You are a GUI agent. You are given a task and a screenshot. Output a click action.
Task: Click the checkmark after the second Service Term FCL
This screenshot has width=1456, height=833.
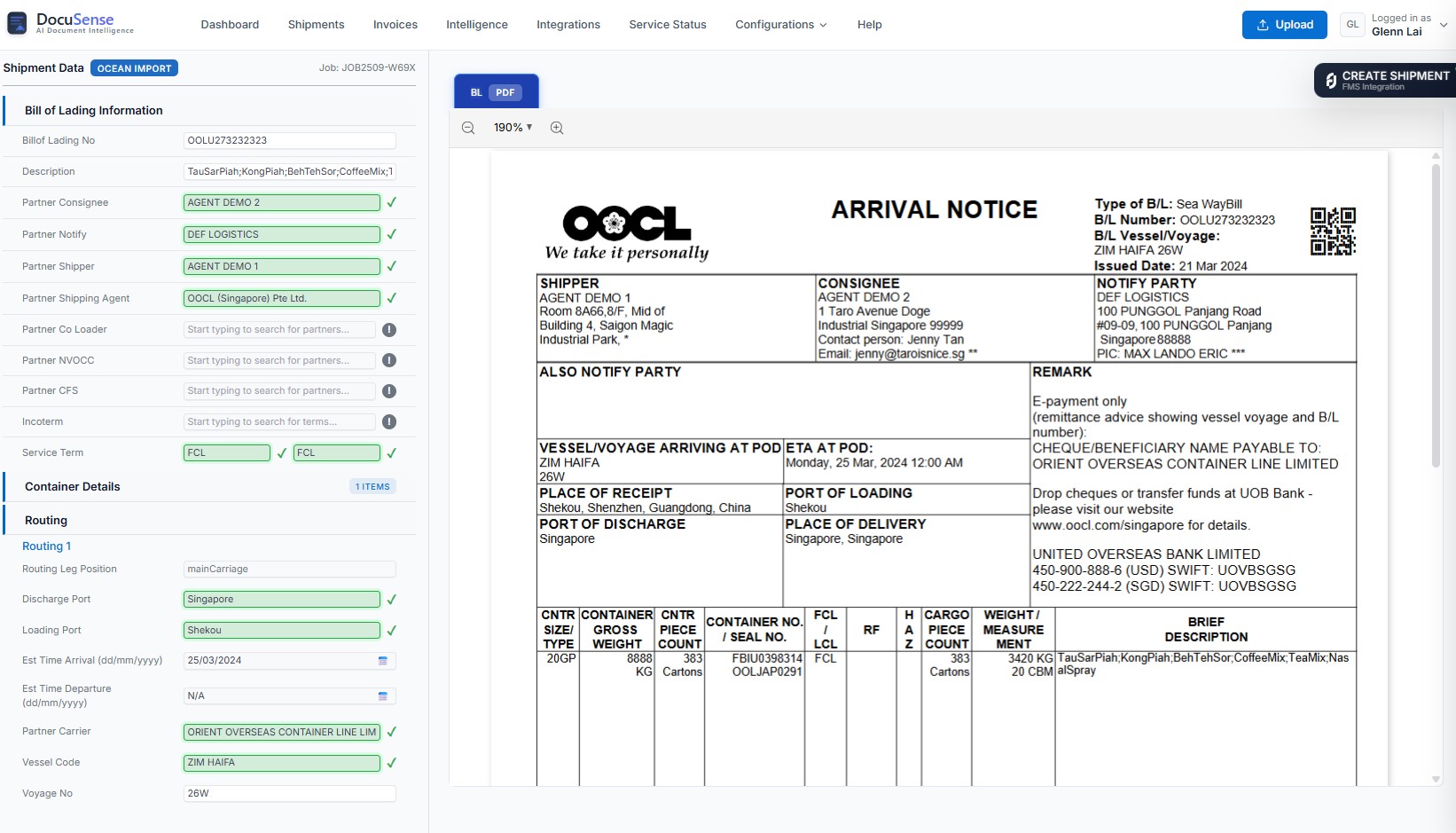click(x=391, y=452)
